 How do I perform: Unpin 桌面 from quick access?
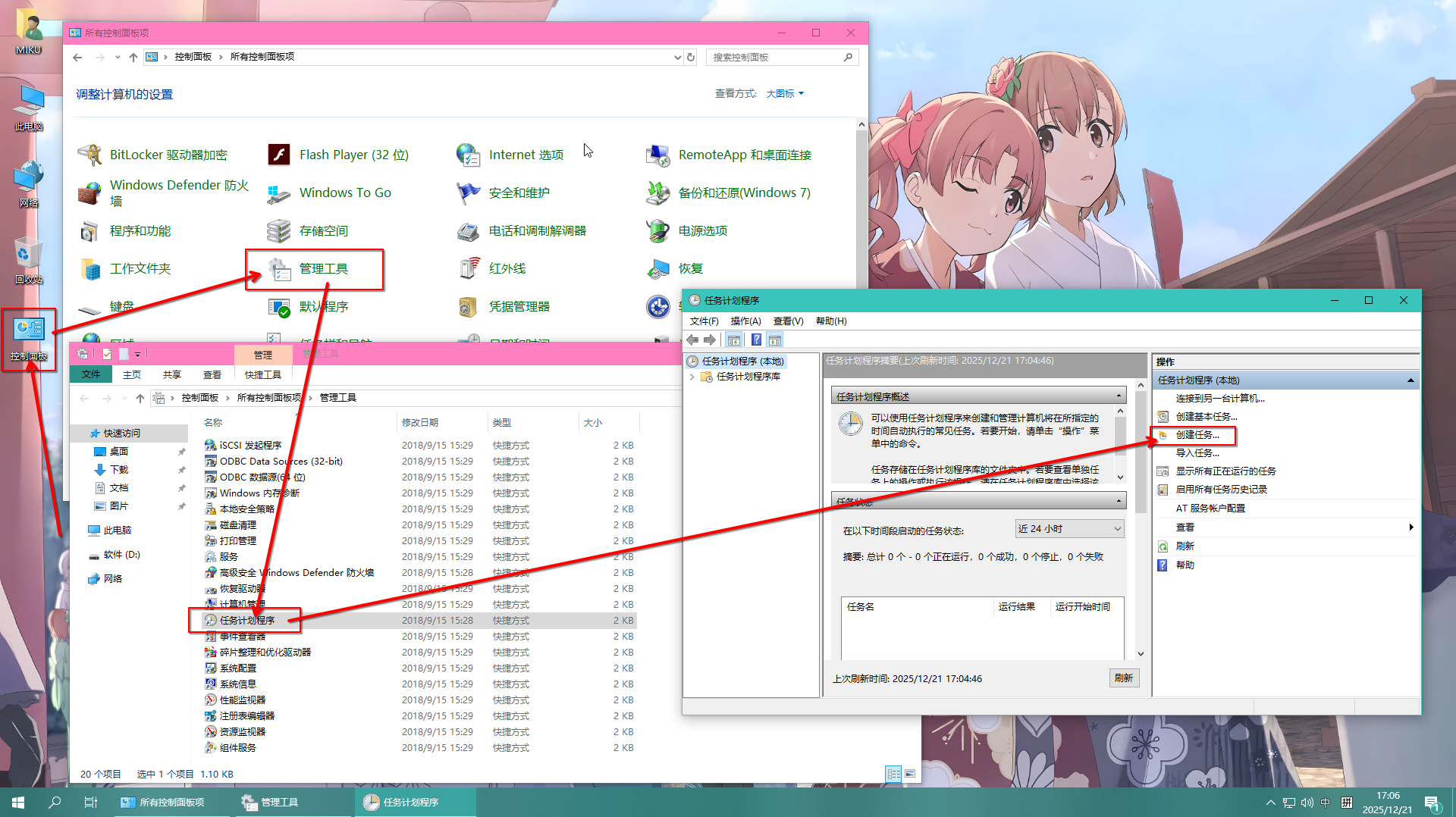point(181,451)
